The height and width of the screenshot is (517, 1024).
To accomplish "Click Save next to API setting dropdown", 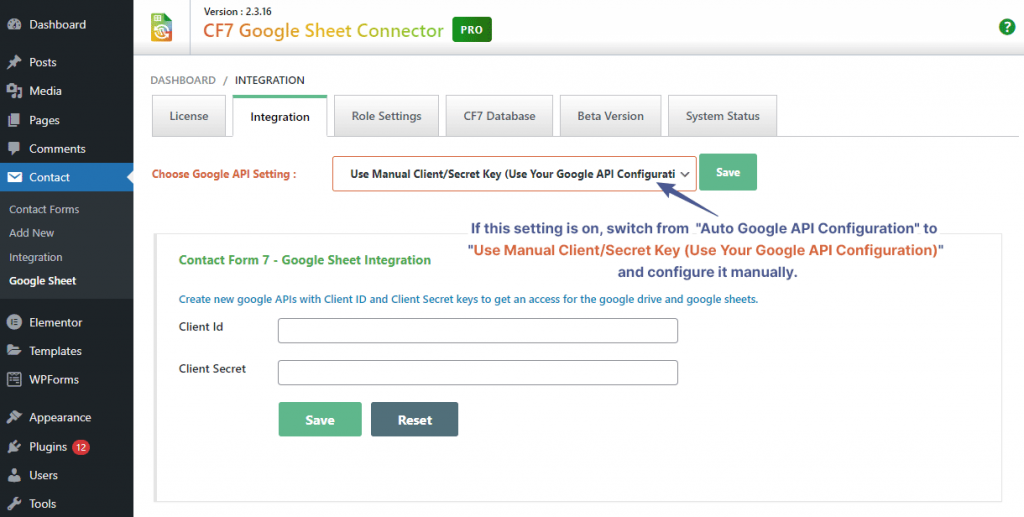I will coord(728,172).
